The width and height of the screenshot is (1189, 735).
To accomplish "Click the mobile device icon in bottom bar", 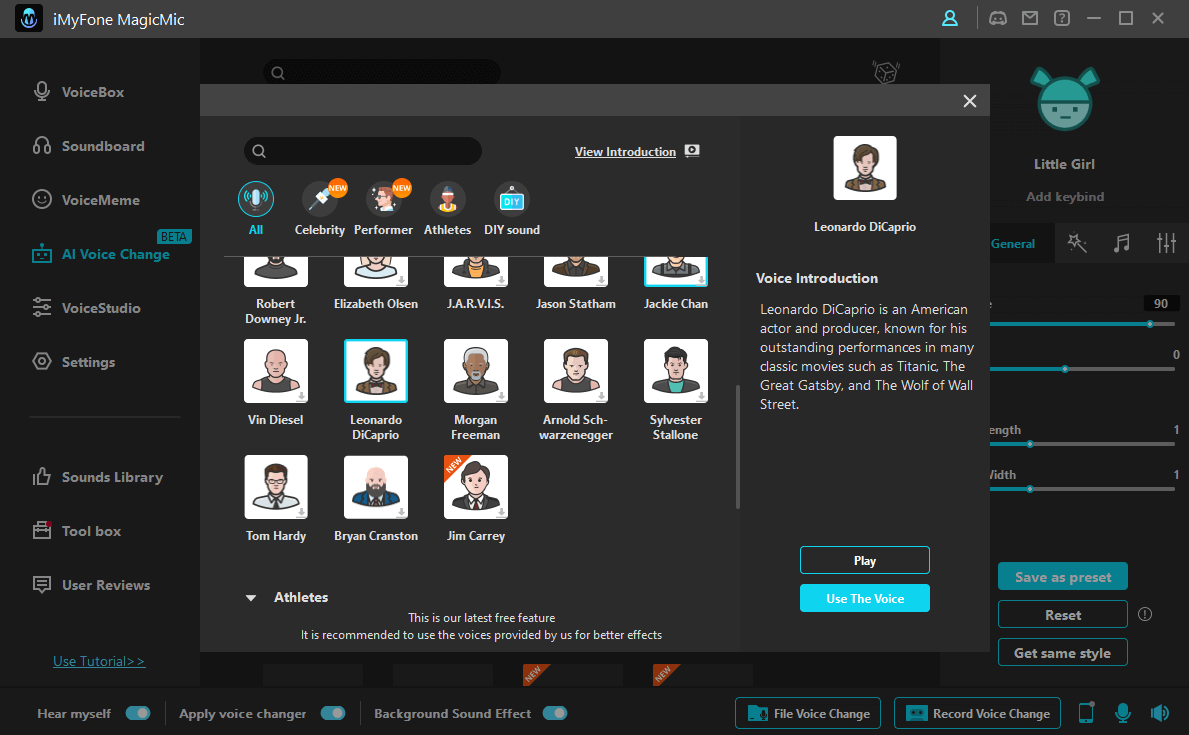I will click(x=1086, y=713).
